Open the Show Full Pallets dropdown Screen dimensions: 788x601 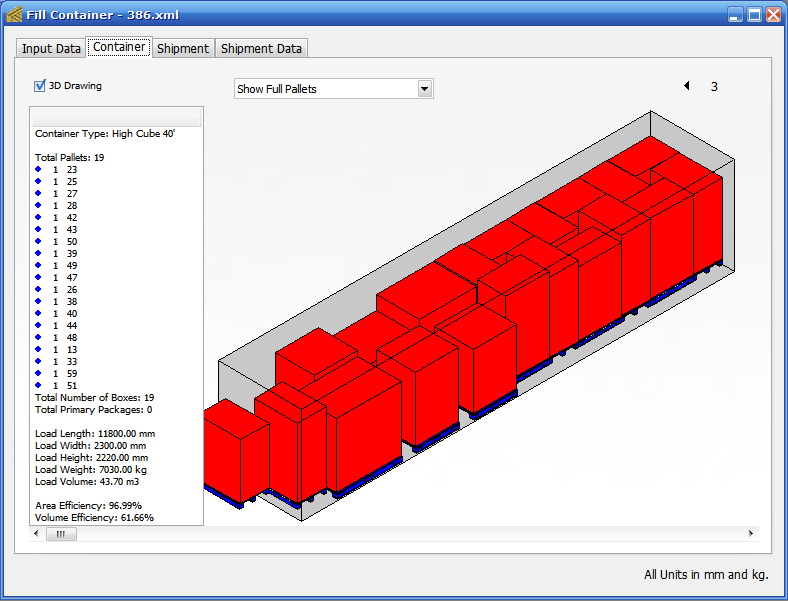tap(334, 89)
